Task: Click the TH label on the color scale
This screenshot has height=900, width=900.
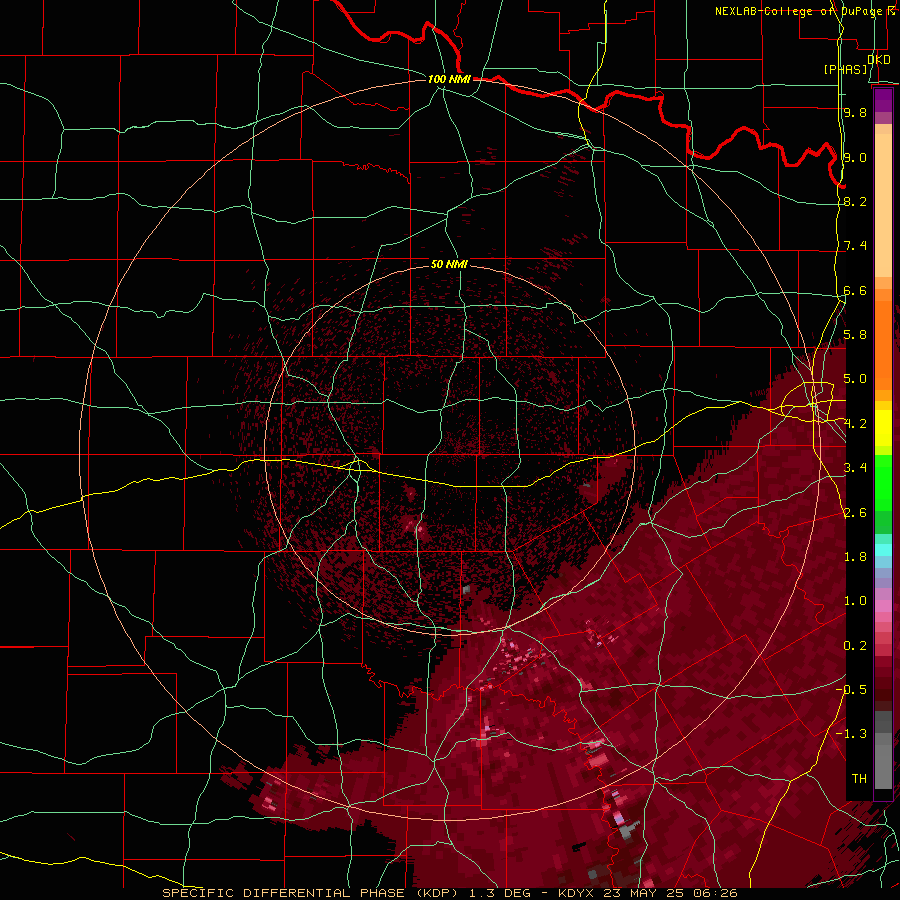Action: (859, 779)
